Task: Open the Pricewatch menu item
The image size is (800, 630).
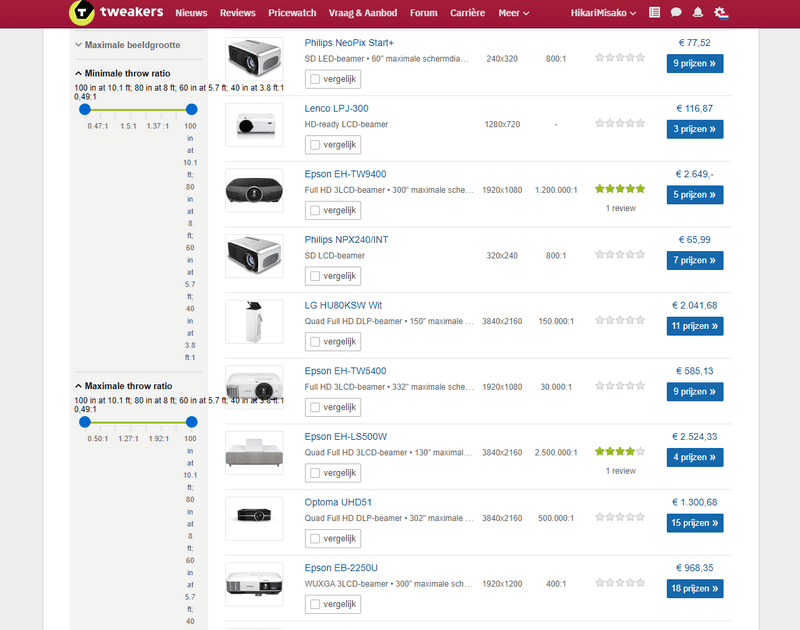Action: (292, 13)
